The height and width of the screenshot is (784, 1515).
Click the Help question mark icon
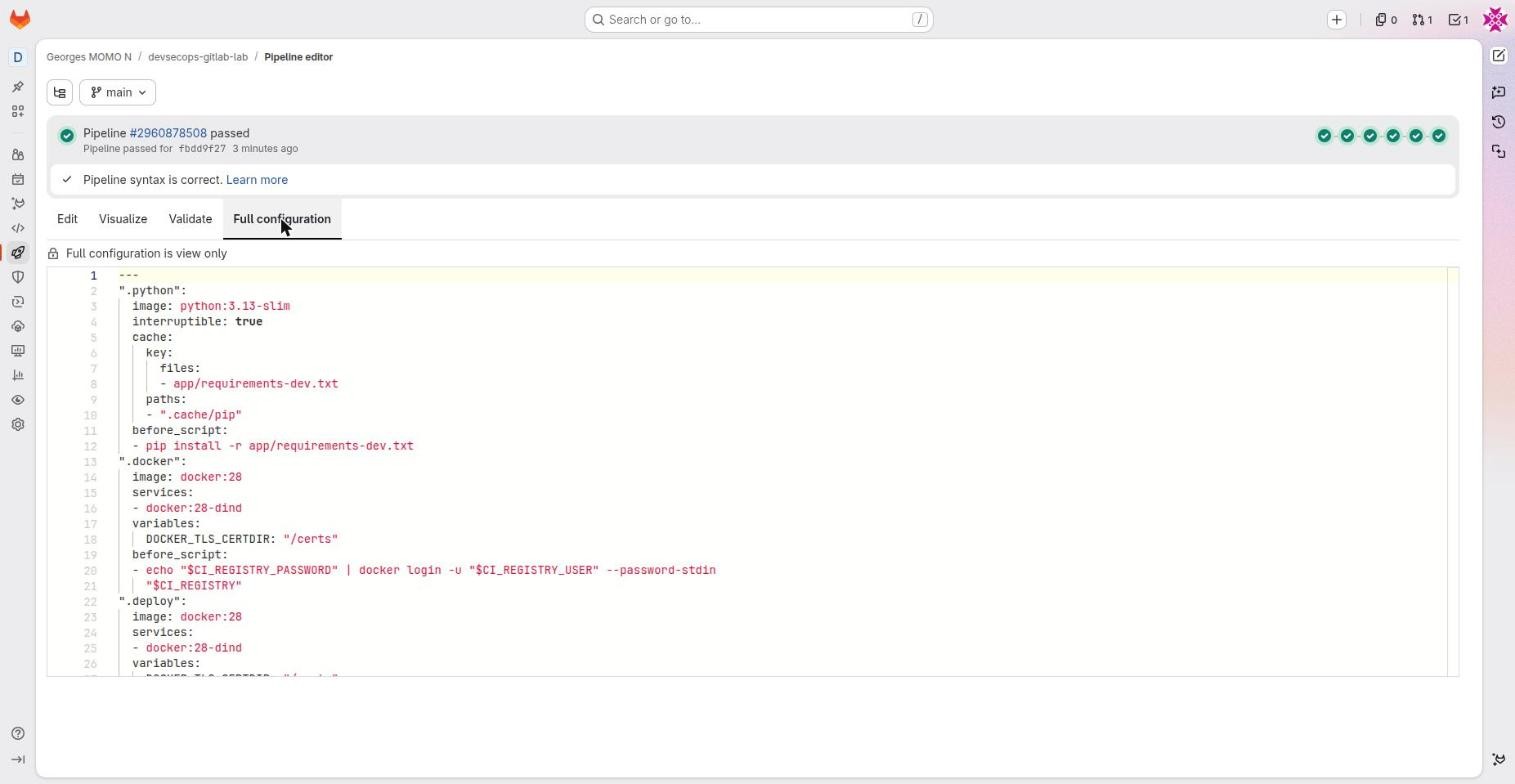coord(17,734)
